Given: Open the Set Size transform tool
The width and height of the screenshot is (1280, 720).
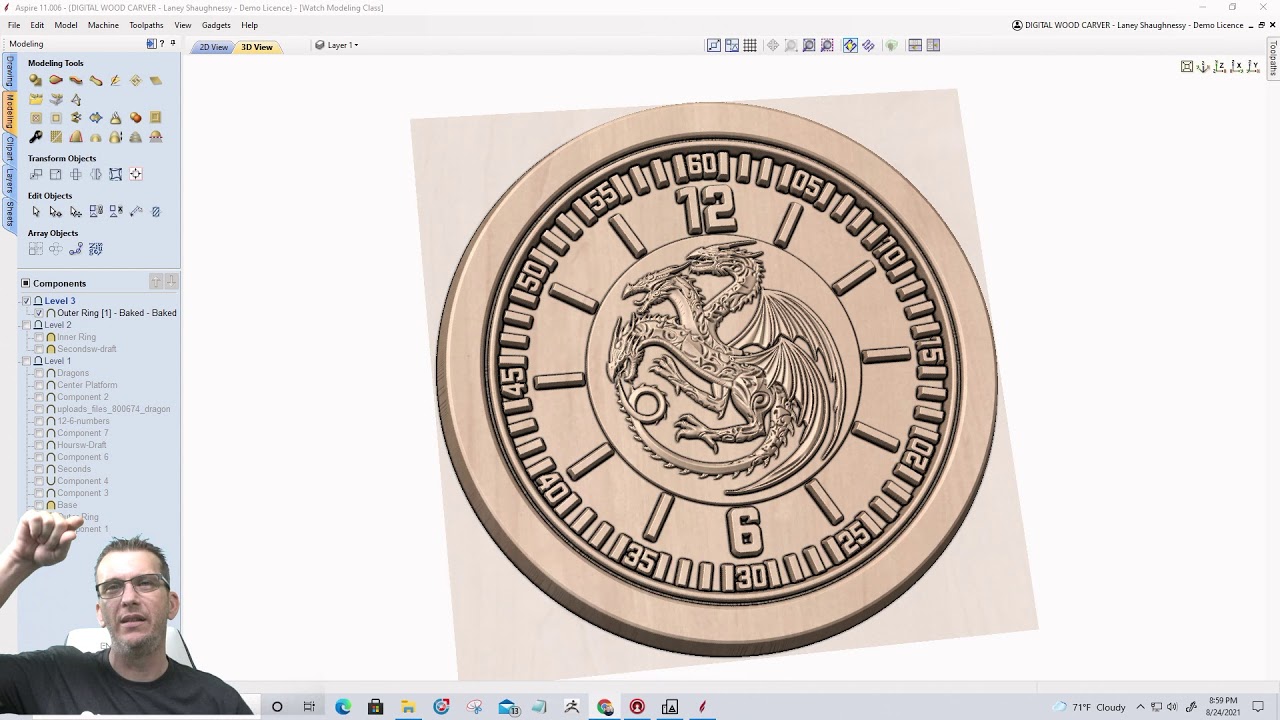Looking at the screenshot, I should [56, 174].
